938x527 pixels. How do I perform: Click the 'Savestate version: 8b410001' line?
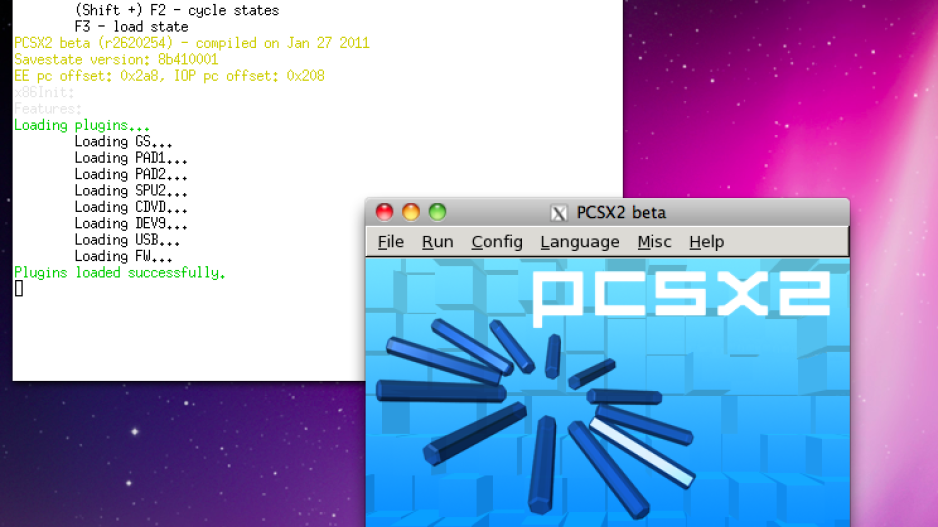116,60
